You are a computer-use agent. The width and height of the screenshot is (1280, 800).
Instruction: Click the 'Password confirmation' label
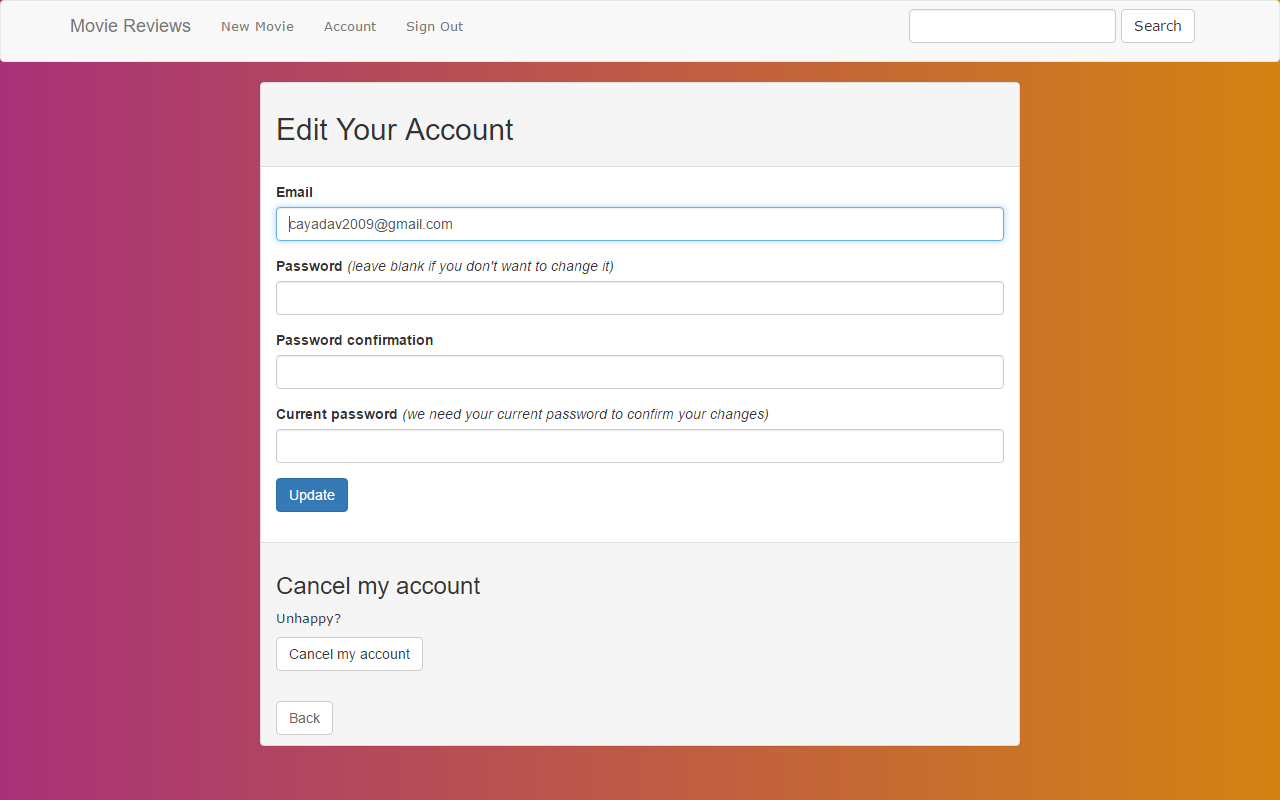coord(355,340)
